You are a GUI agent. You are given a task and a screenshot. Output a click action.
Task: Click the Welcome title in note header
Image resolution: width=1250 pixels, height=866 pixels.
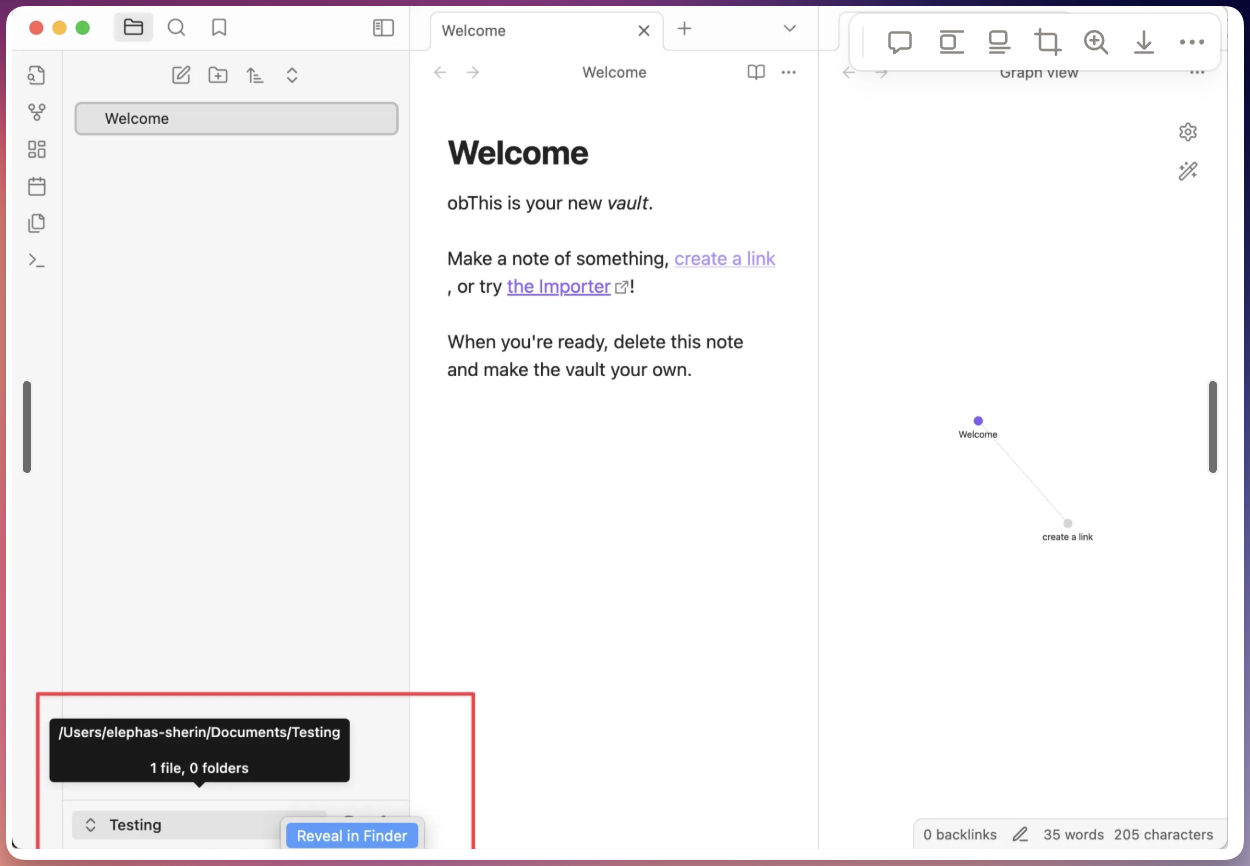614,72
